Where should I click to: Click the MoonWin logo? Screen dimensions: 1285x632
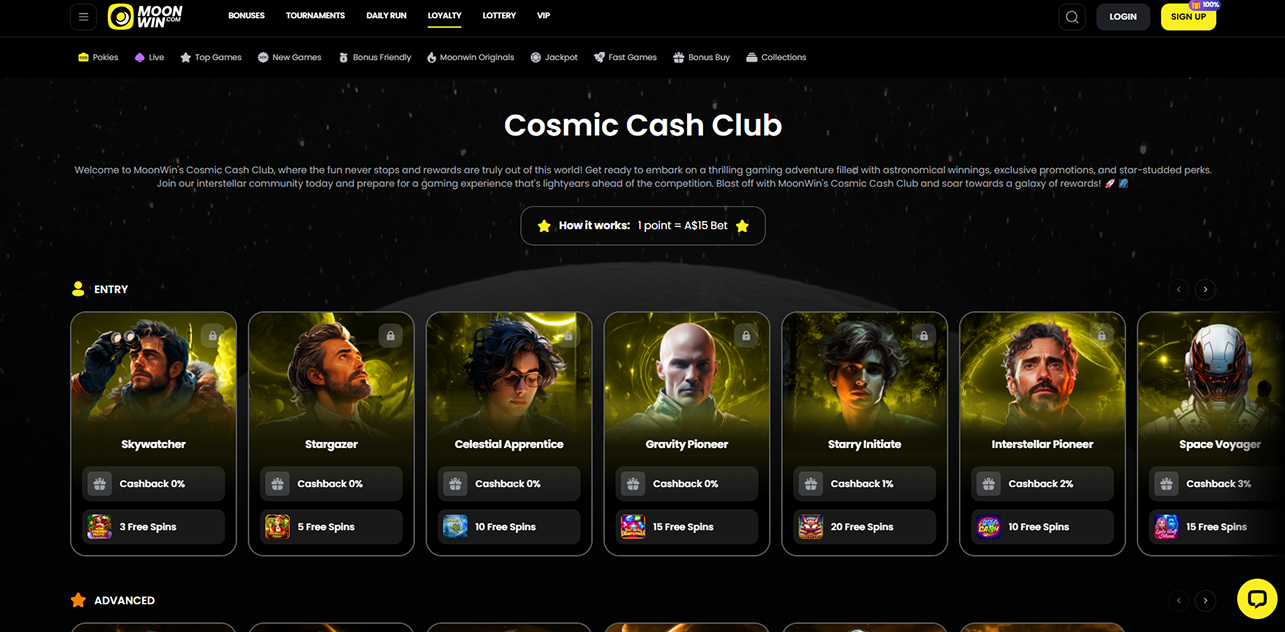[x=145, y=16]
